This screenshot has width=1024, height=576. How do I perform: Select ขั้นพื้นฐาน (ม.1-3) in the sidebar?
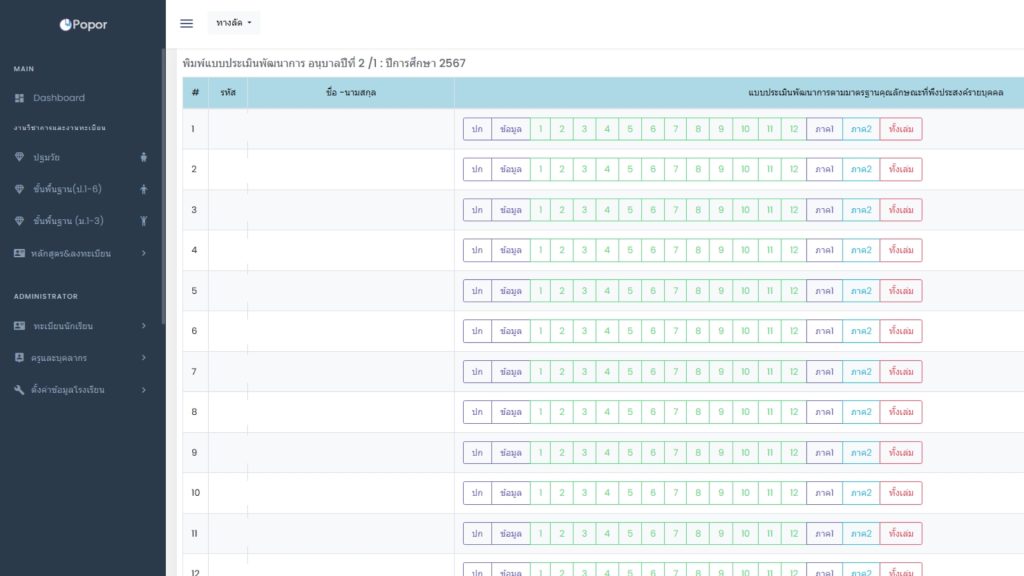coord(68,221)
